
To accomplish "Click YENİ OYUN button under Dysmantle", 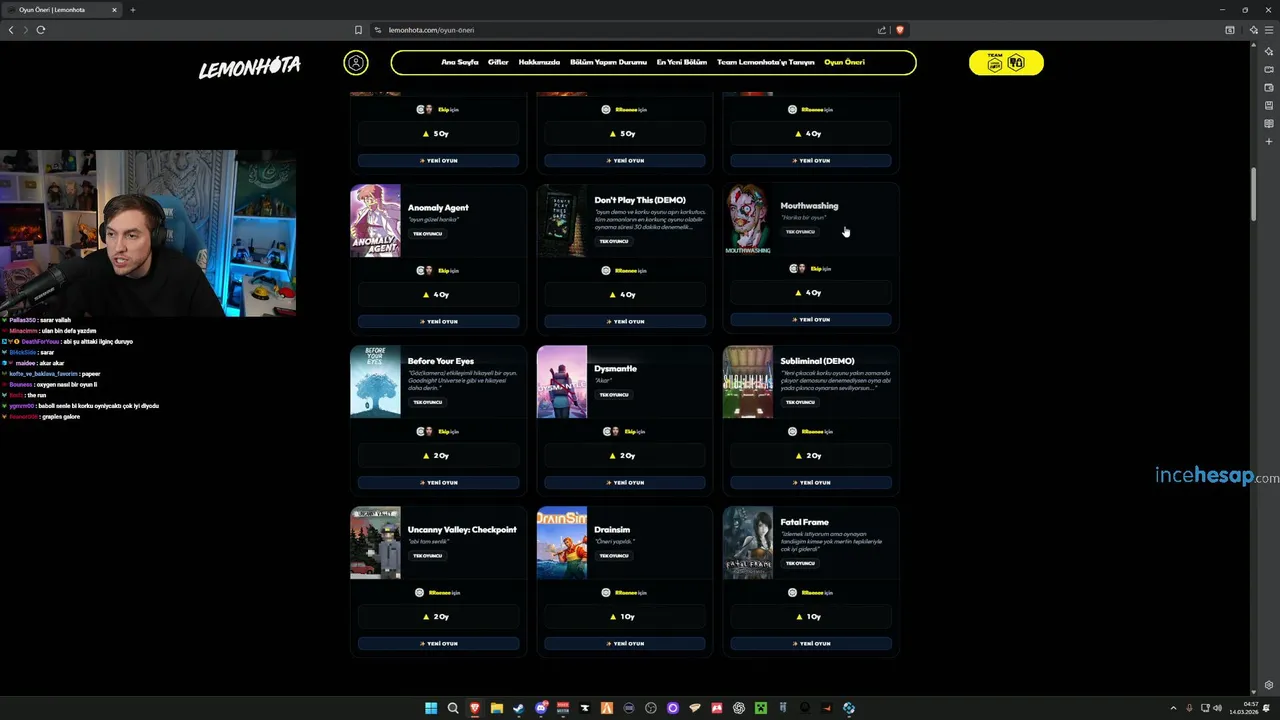I will point(625,483).
